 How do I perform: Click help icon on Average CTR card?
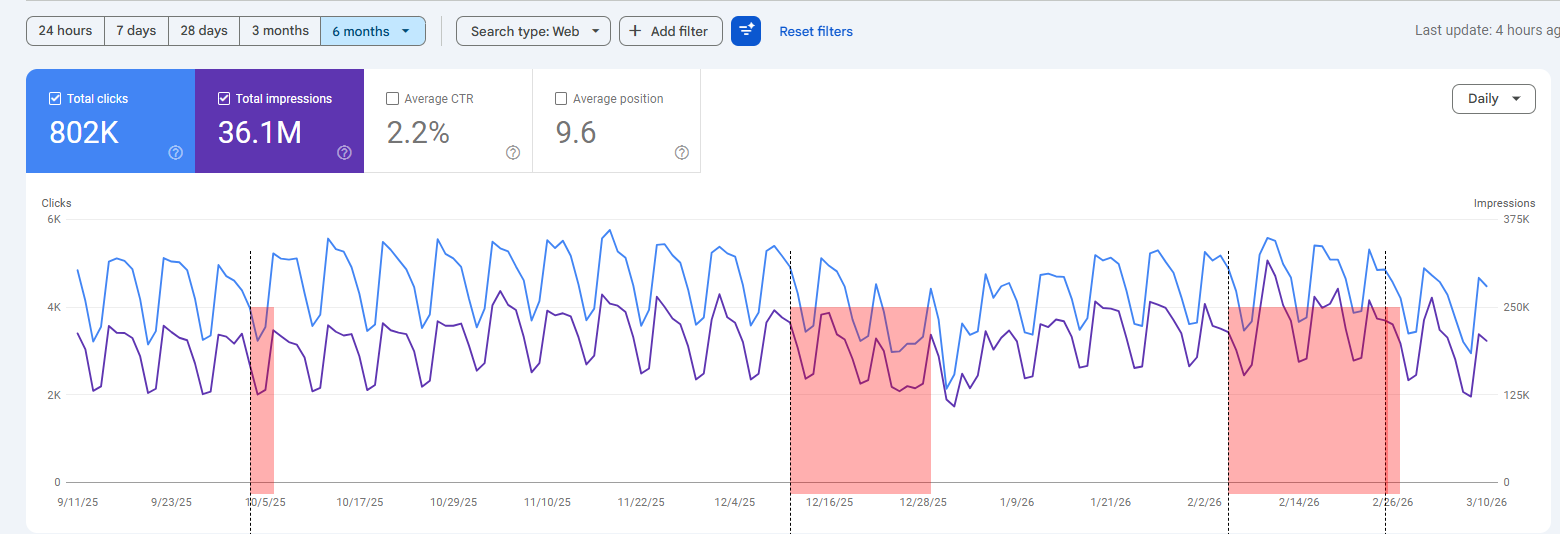513,153
